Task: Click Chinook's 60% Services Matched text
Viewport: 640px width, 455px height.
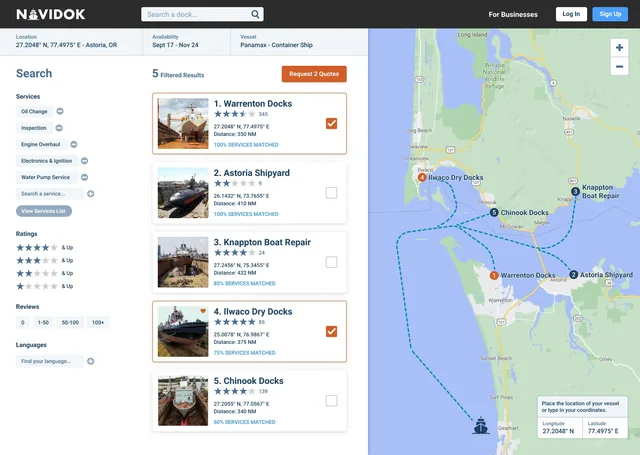Action: click(244, 422)
